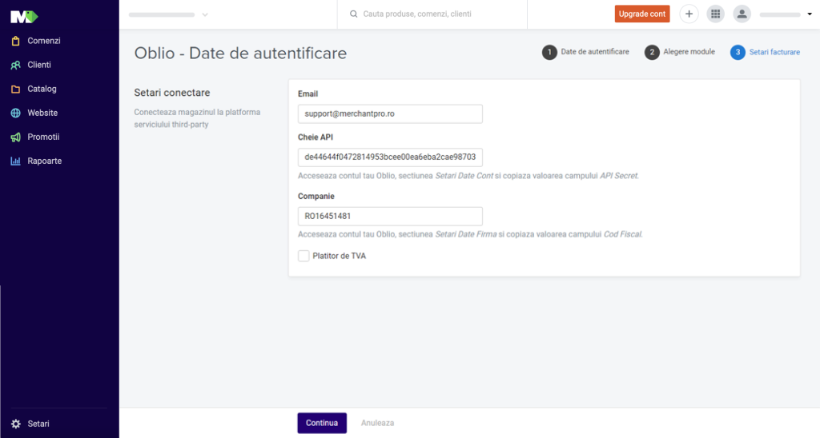Click the Continua button

pos(322,423)
